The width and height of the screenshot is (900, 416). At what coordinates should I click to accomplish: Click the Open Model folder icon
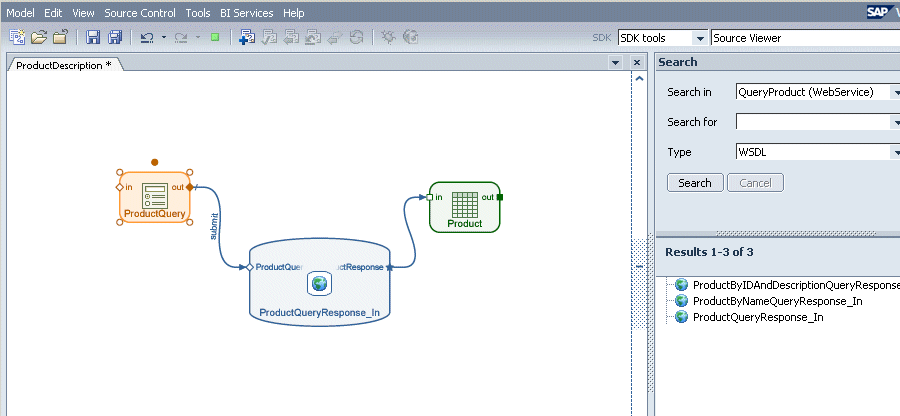click(39, 38)
